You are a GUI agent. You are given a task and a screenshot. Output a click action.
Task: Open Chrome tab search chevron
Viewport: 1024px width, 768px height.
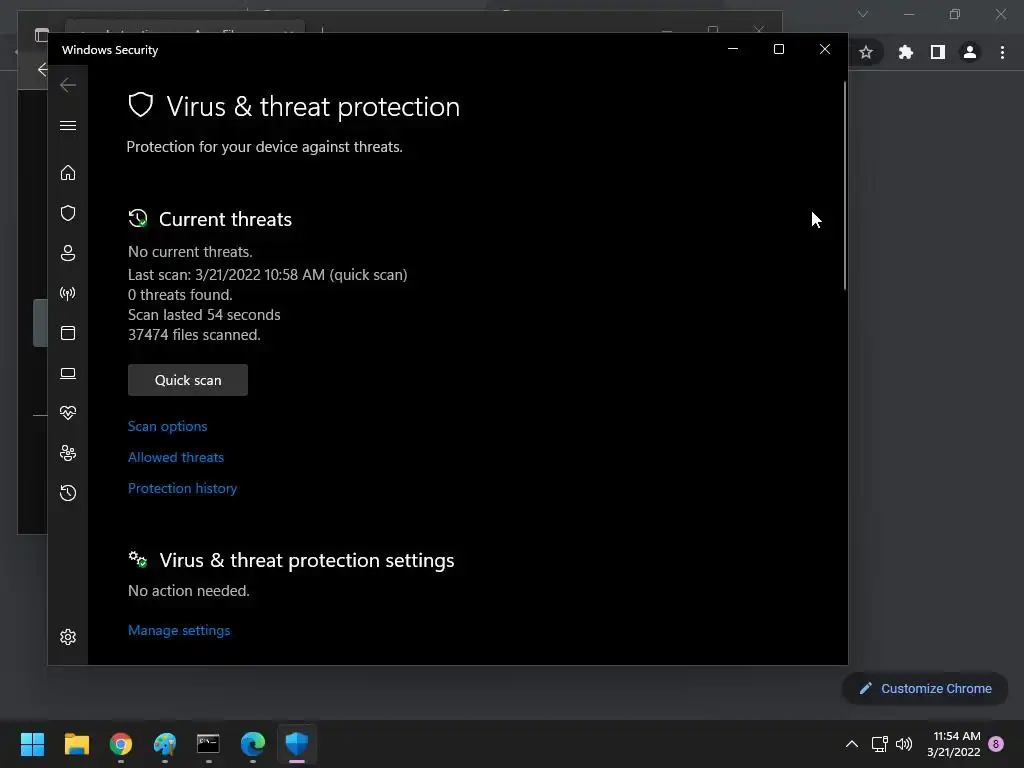point(863,14)
